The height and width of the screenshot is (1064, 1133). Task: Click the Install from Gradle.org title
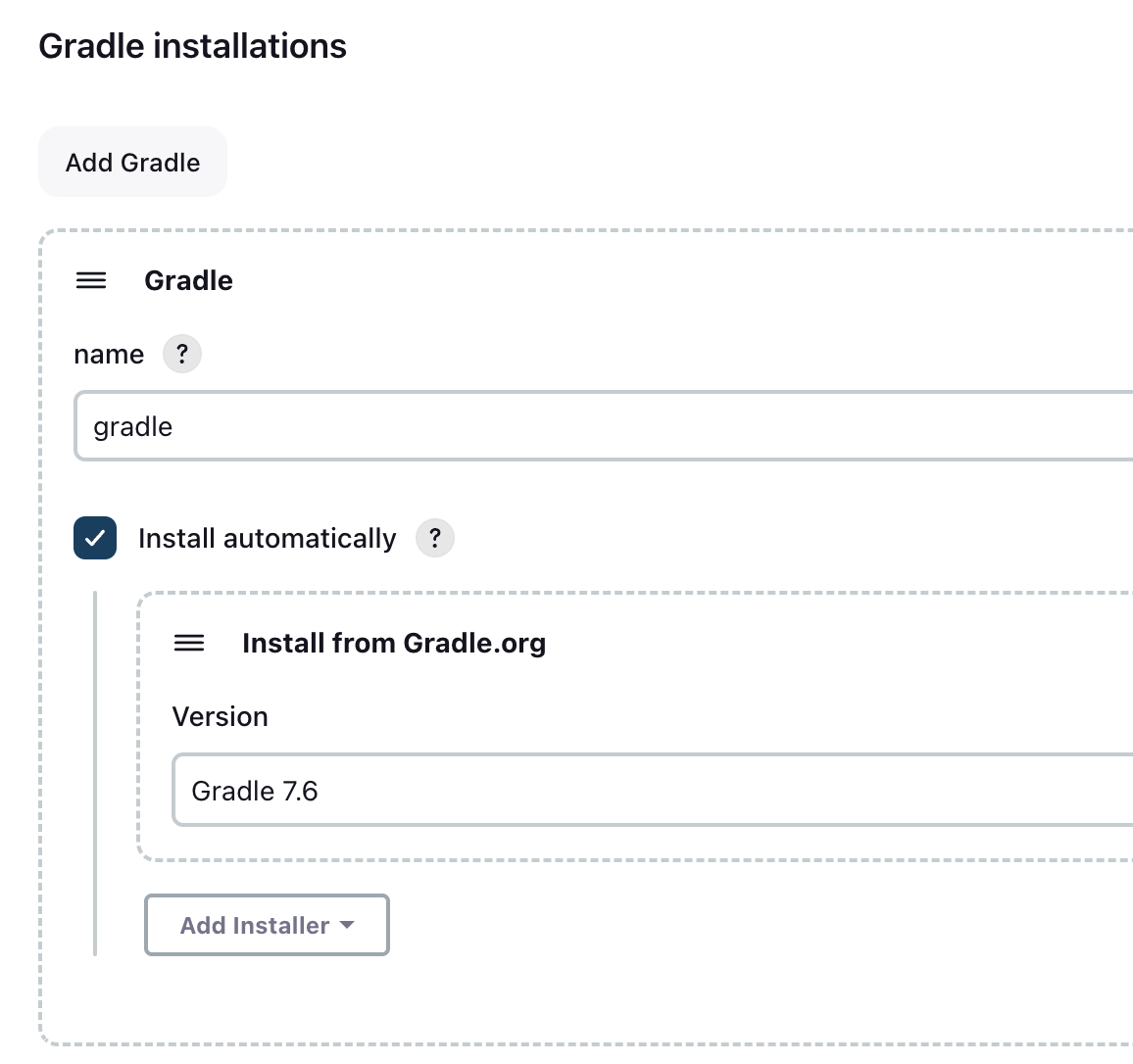(394, 643)
